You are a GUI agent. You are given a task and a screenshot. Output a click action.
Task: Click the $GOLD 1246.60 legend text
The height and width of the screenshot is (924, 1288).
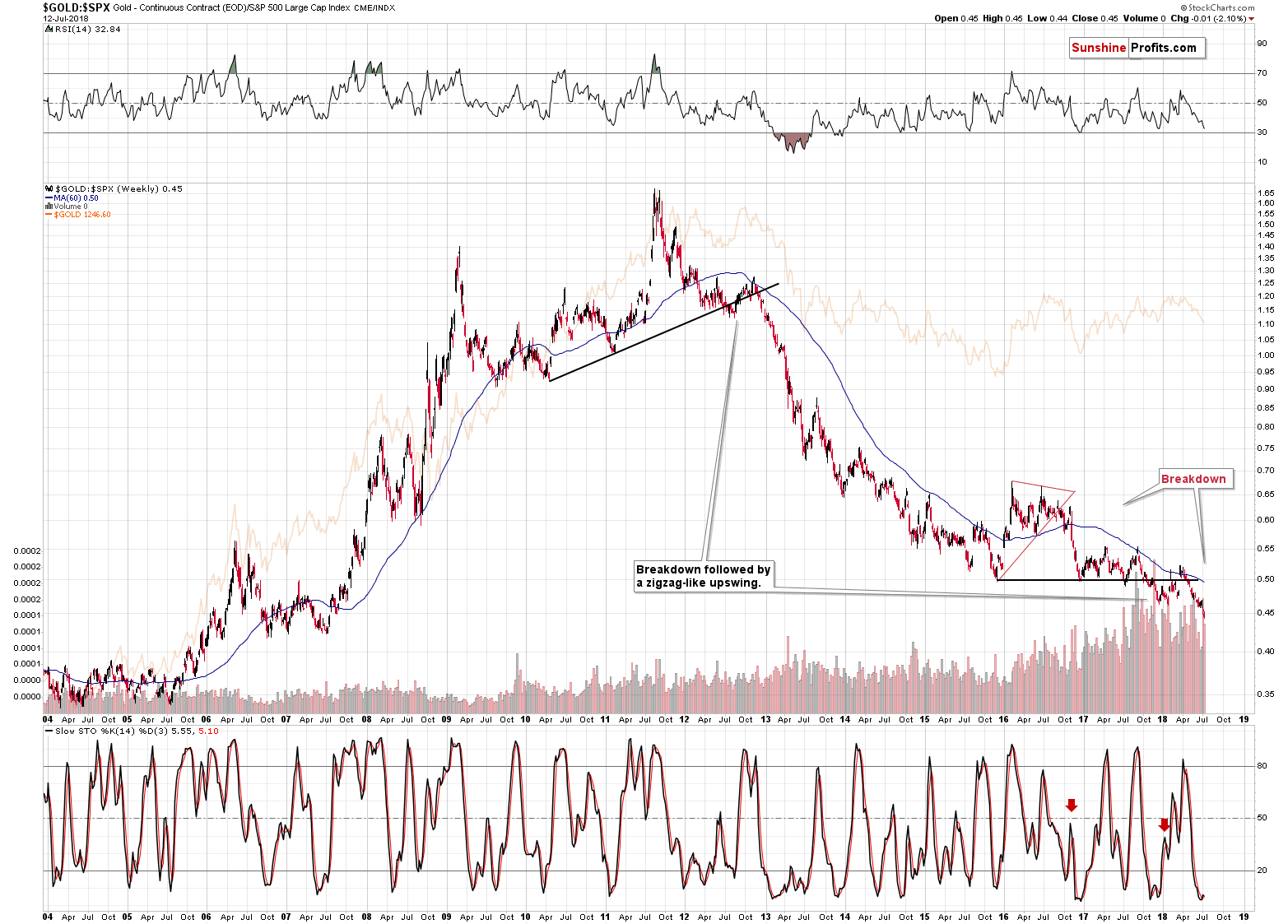coord(82,215)
